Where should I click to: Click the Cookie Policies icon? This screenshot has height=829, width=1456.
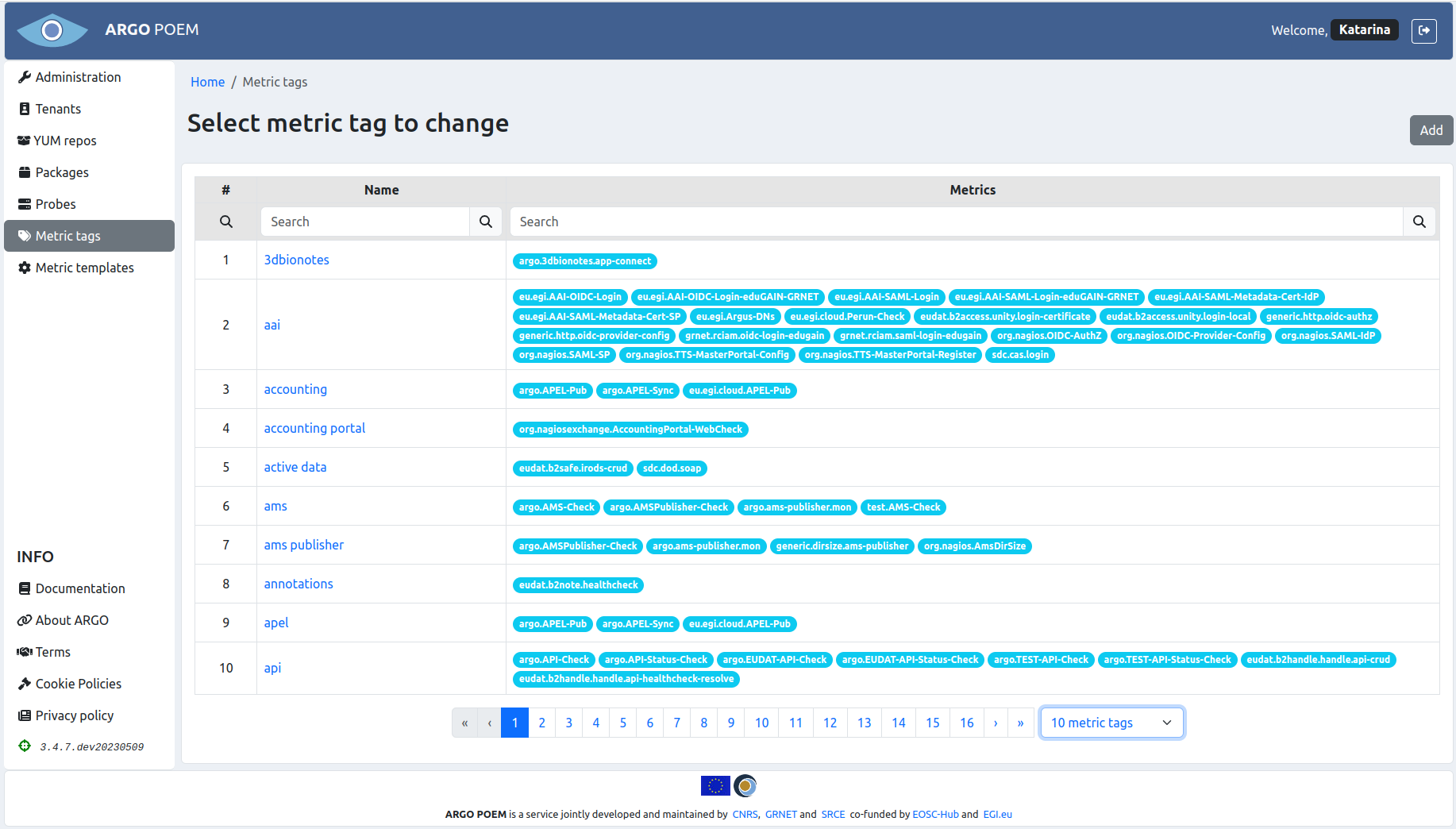coord(24,683)
